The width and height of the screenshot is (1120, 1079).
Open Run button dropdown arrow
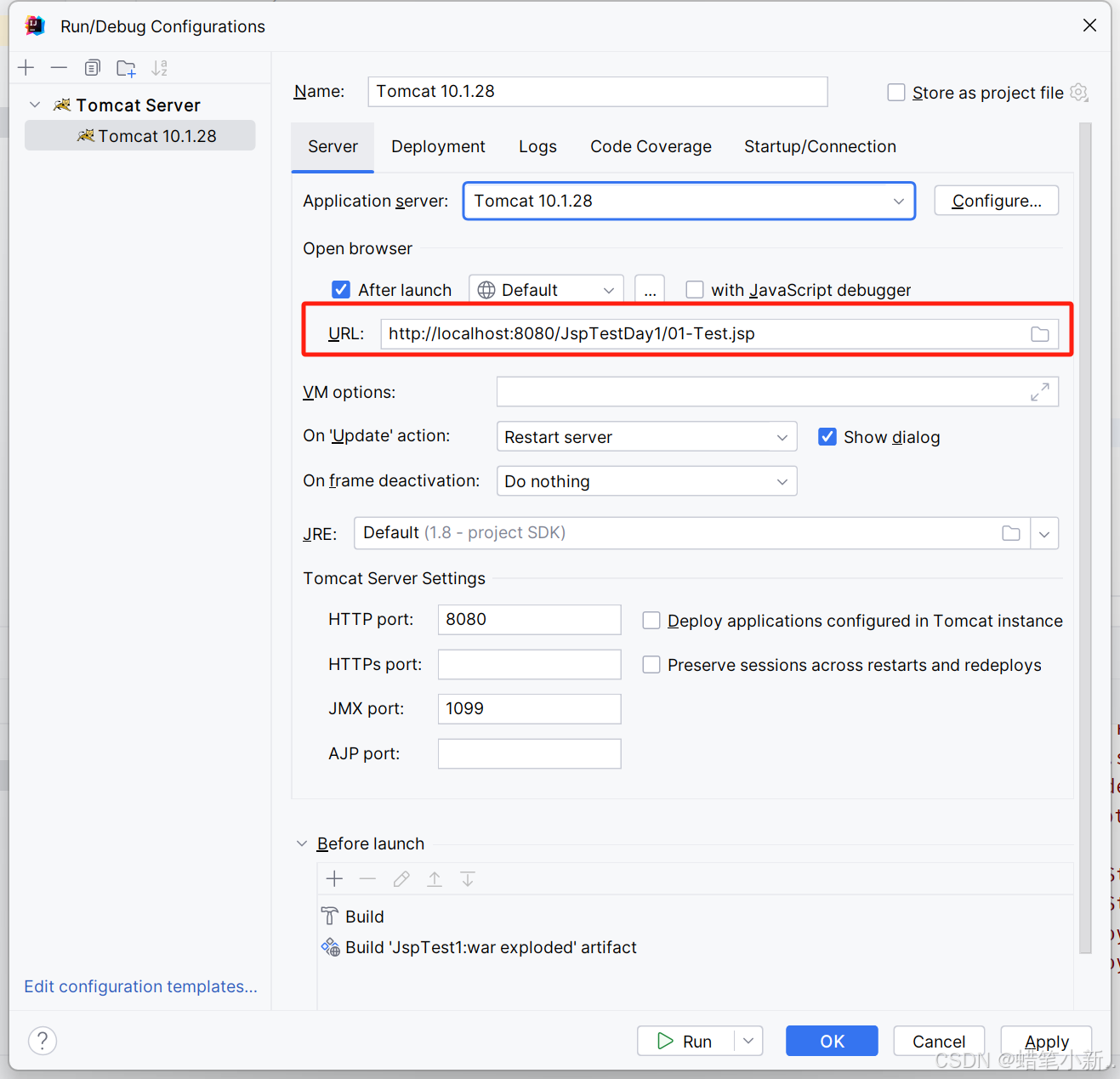pos(748,1041)
